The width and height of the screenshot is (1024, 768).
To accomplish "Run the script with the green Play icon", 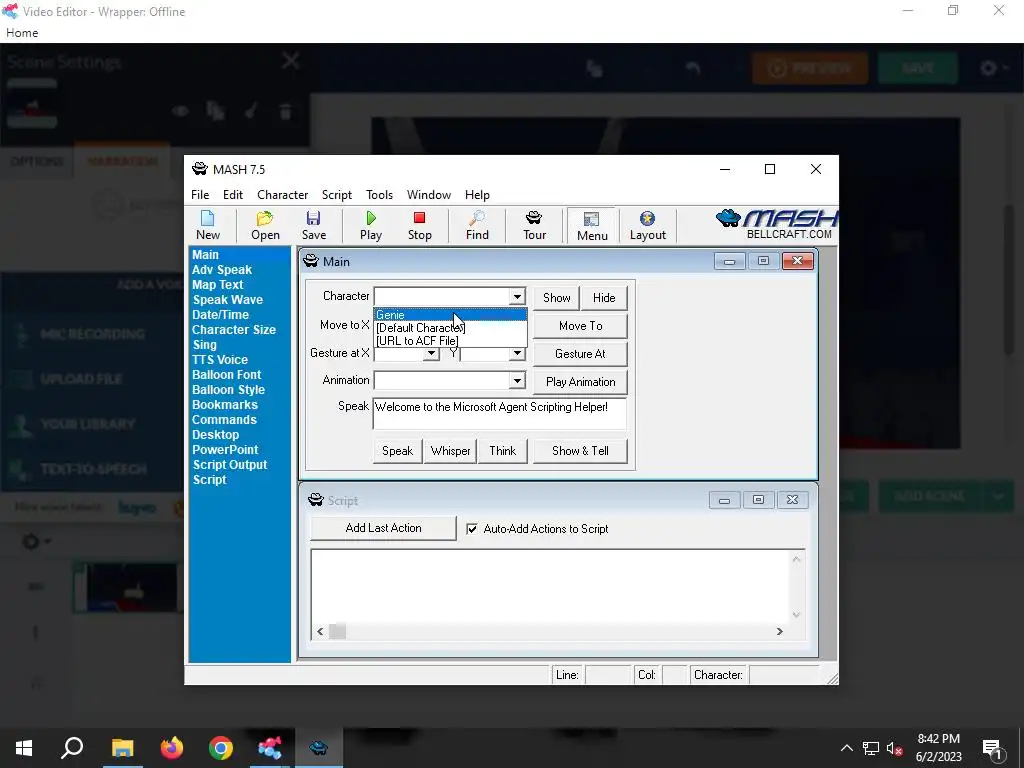I will (x=371, y=225).
